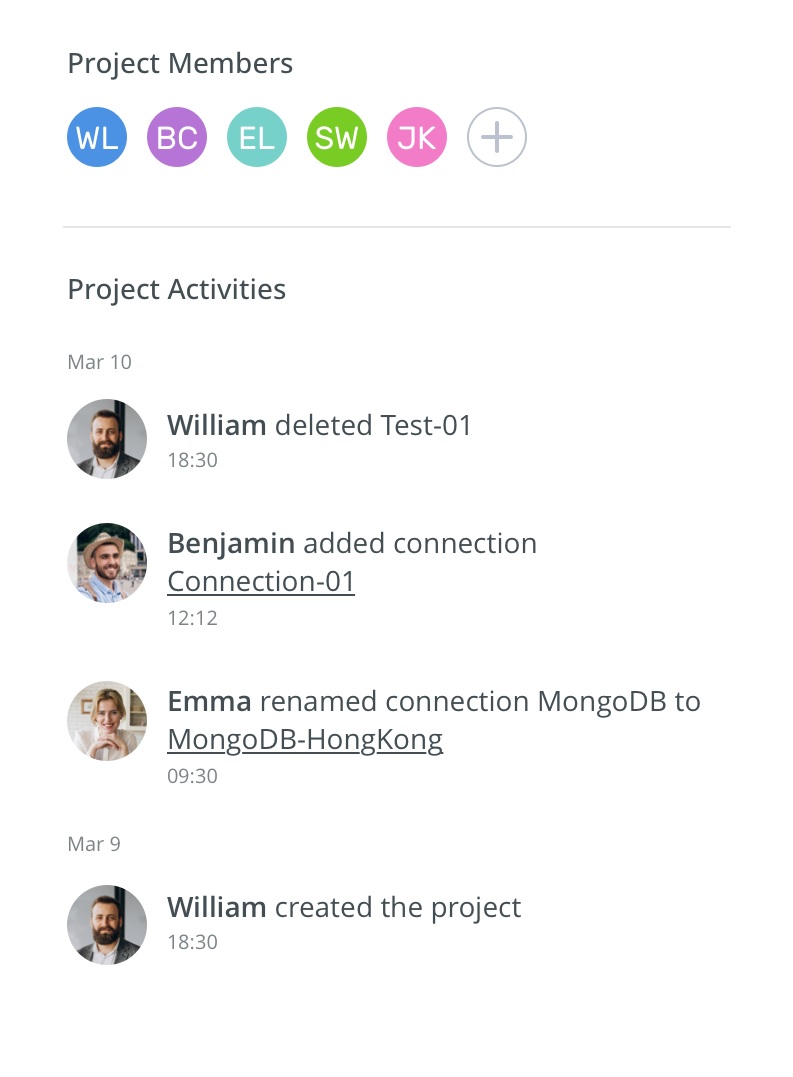Select the SW member avatar
Screen dimensions: 793x1077
[336, 137]
